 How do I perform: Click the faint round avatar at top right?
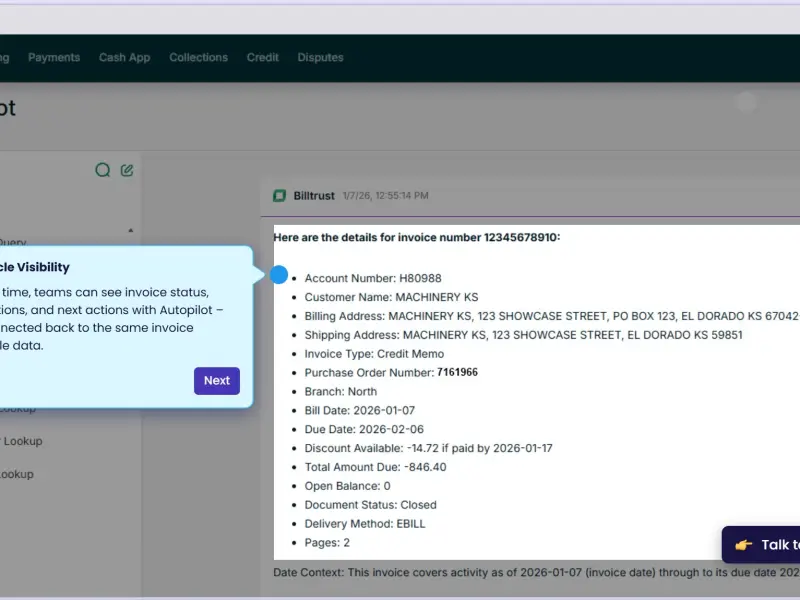tap(746, 103)
